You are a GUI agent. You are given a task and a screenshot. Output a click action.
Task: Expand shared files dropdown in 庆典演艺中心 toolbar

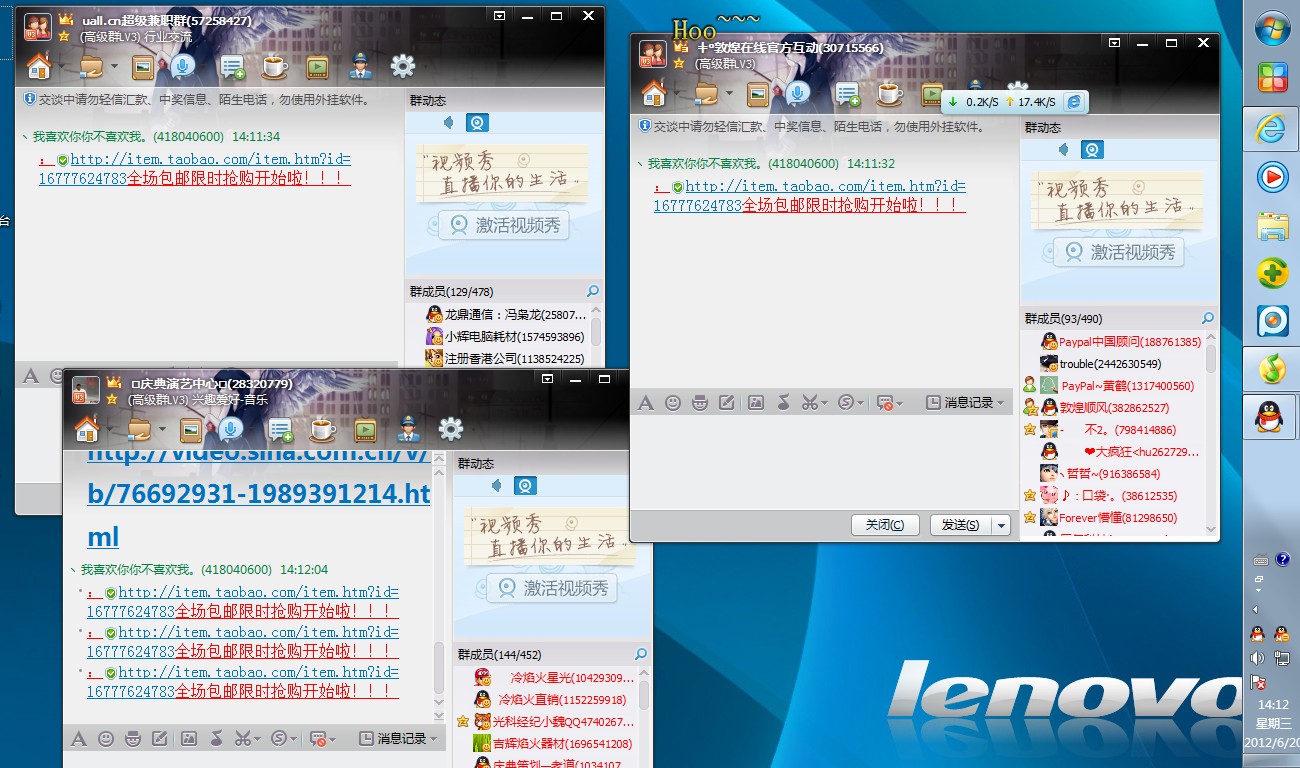point(162,430)
